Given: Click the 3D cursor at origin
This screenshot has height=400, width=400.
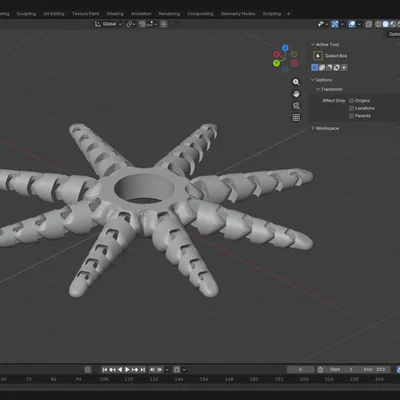Looking at the screenshot, I should point(144,211).
